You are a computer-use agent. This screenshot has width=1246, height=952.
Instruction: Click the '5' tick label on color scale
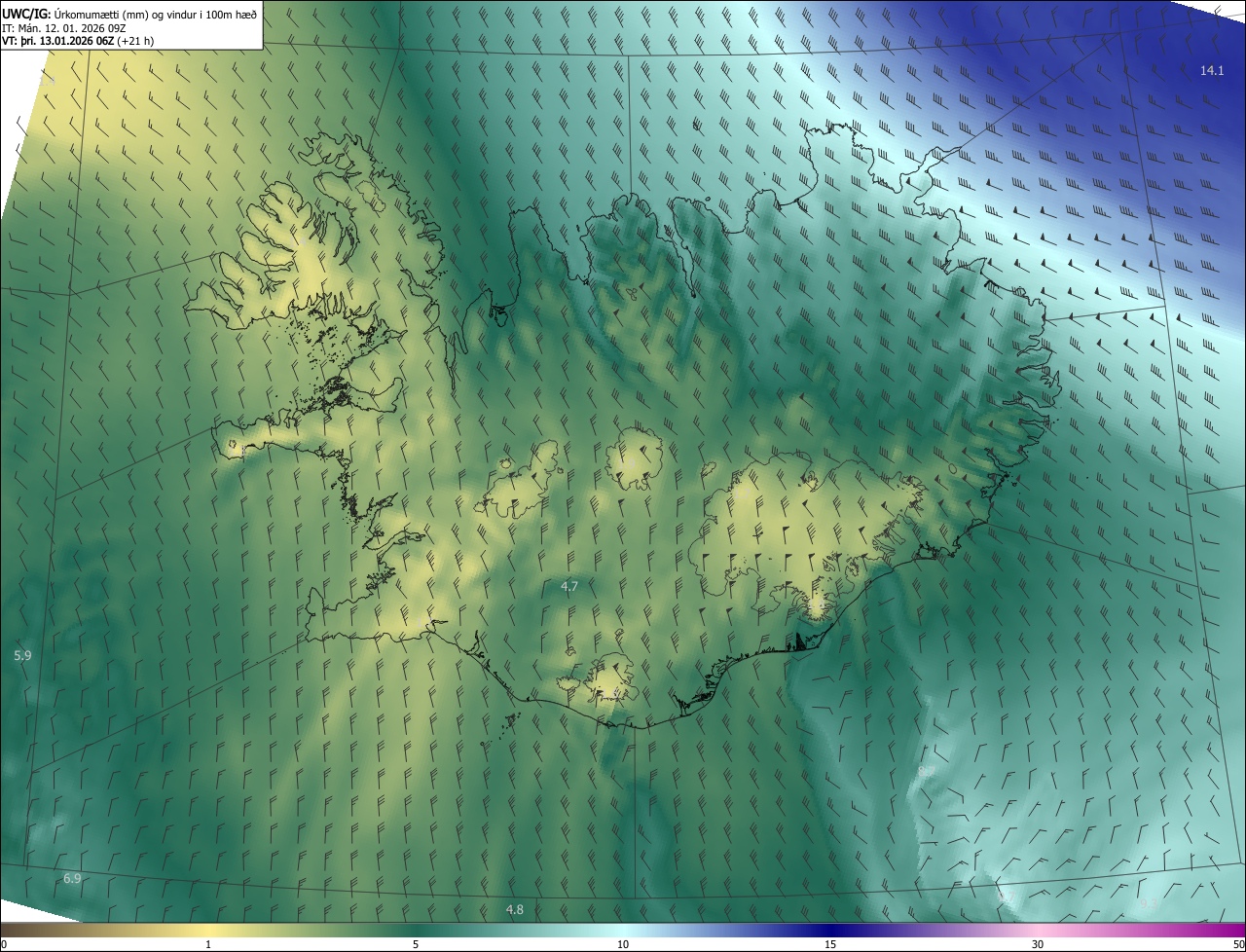416,945
